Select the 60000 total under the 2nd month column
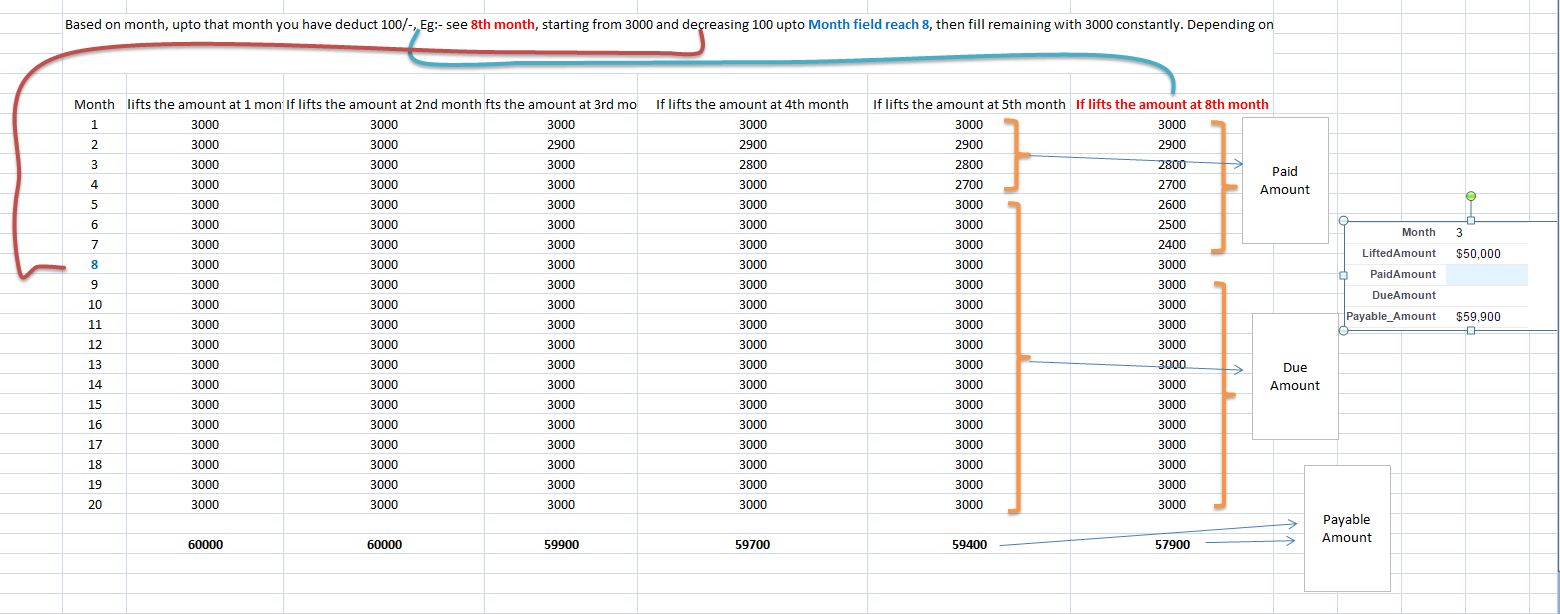 pos(384,545)
